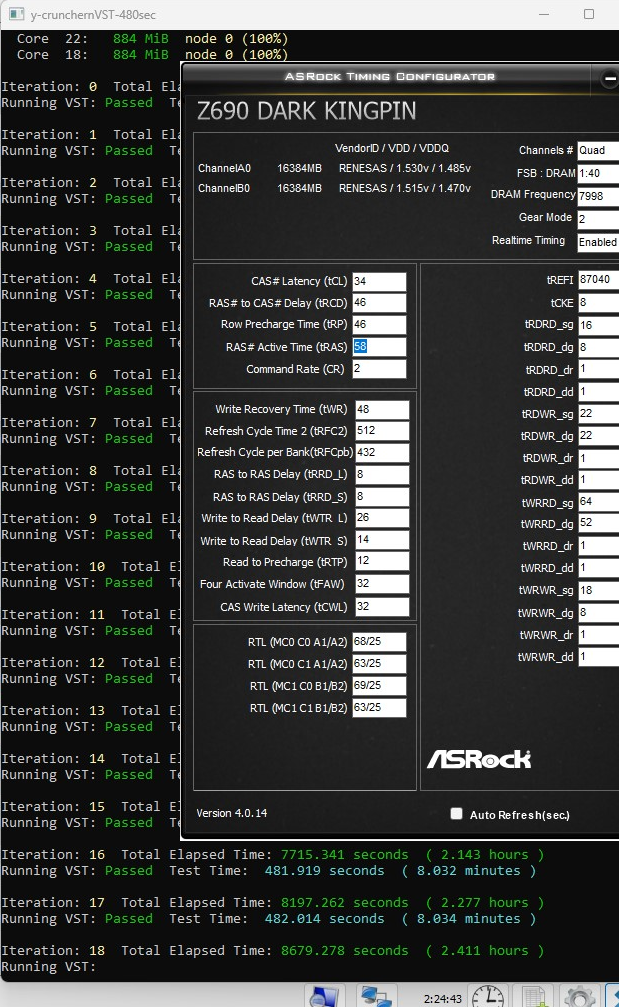The width and height of the screenshot is (619, 1007).
Task: Click the Iteration 17 "Passed" status
Action: pyautogui.click(x=129, y=919)
